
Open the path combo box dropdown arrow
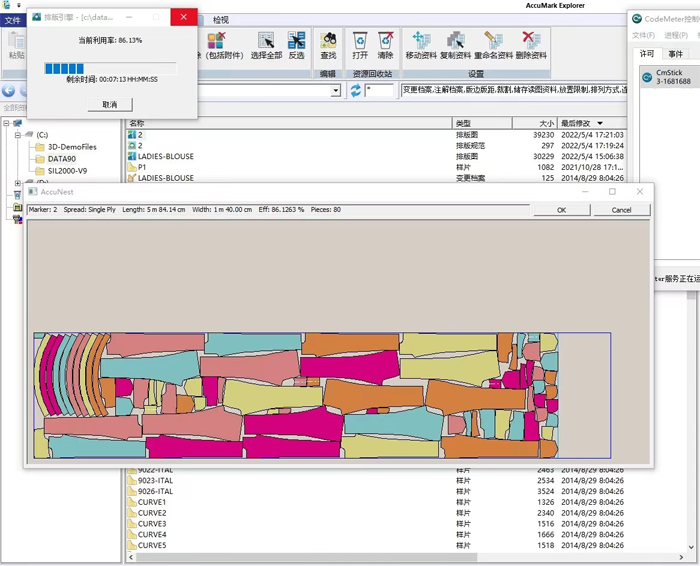coord(335,91)
